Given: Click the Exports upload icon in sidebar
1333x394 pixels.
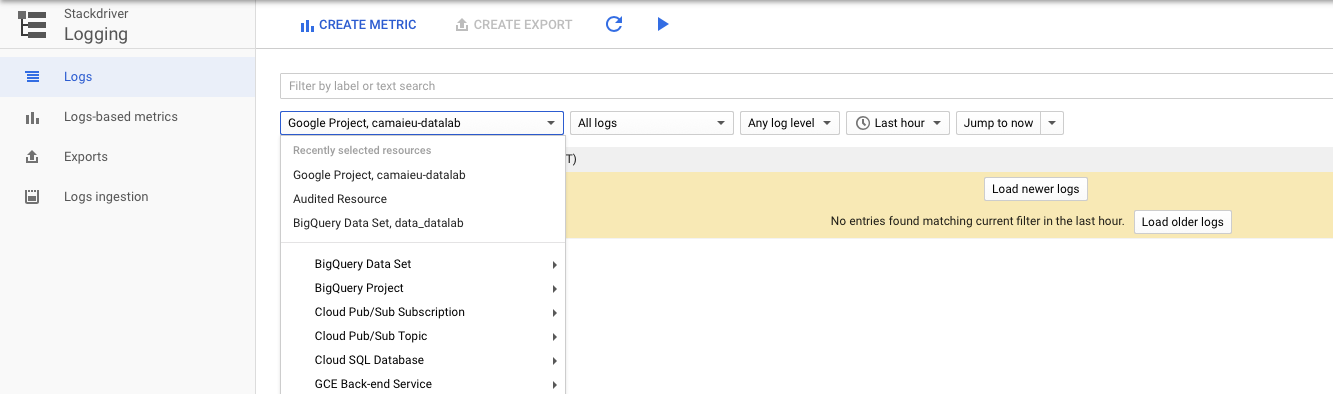Looking at the screenshot, I should coord(32,157).
